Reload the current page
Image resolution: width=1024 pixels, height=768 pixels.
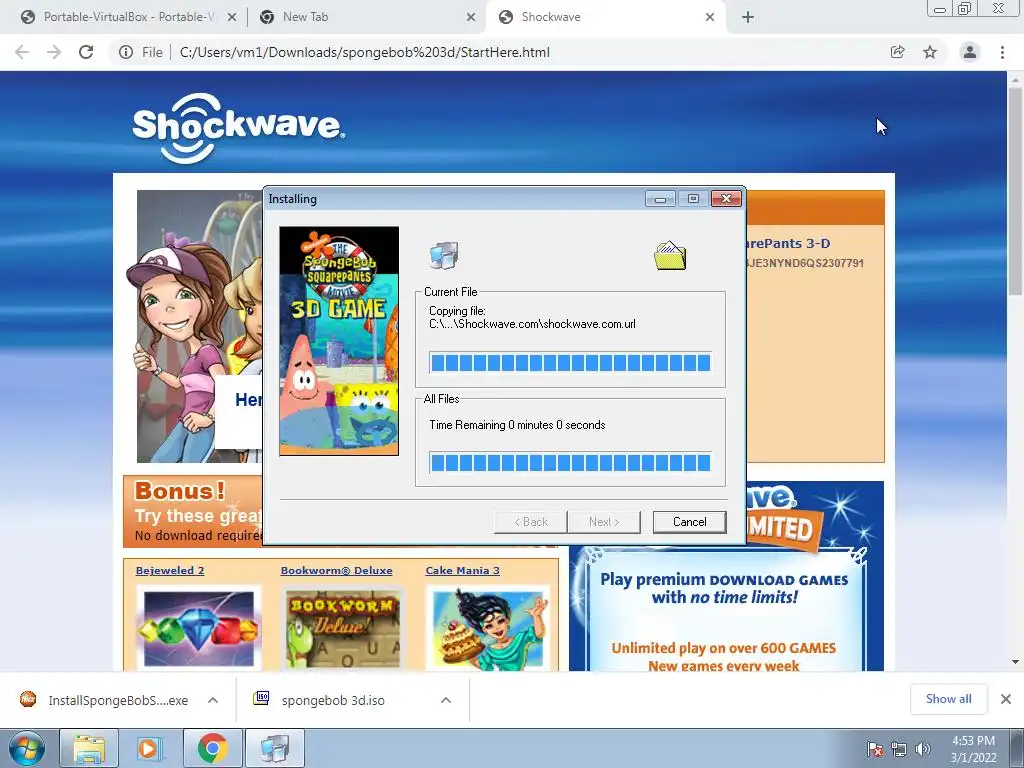coord(86,52)
